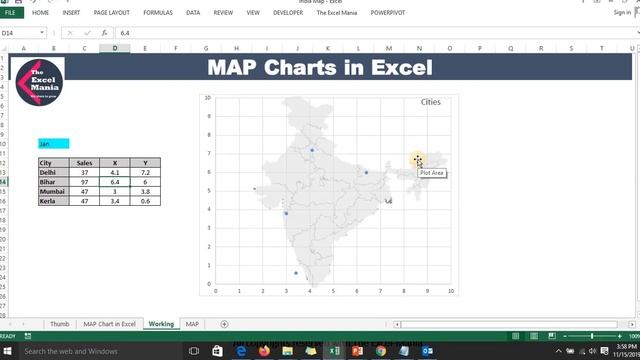Click the horizontal scrollbar left arrow
Image resolution: width=640 pixels, height=360 pixels.
tap(397, 324)
